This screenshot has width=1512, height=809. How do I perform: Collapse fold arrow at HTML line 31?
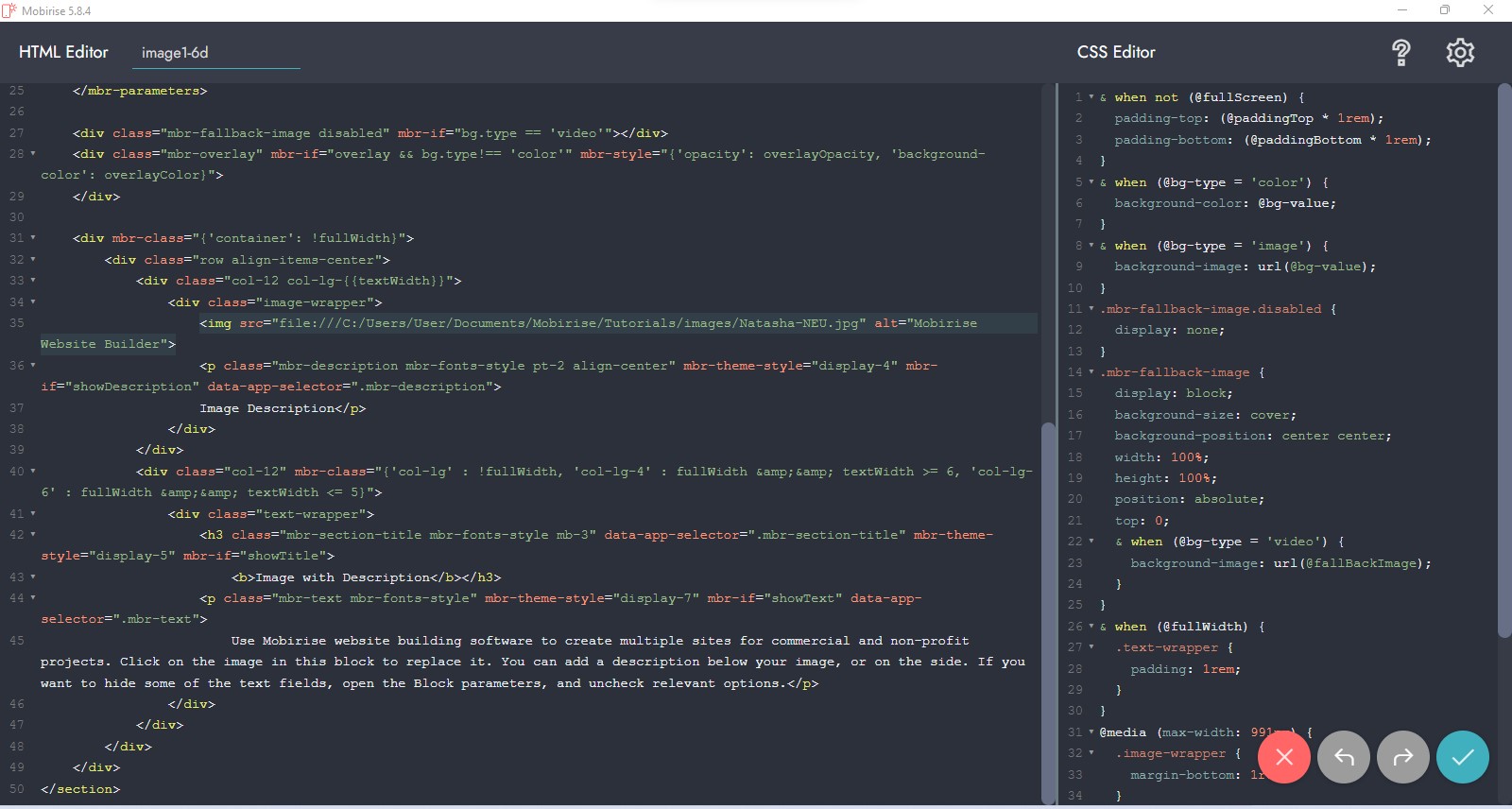pyautogui.click(x=33, y=238)
